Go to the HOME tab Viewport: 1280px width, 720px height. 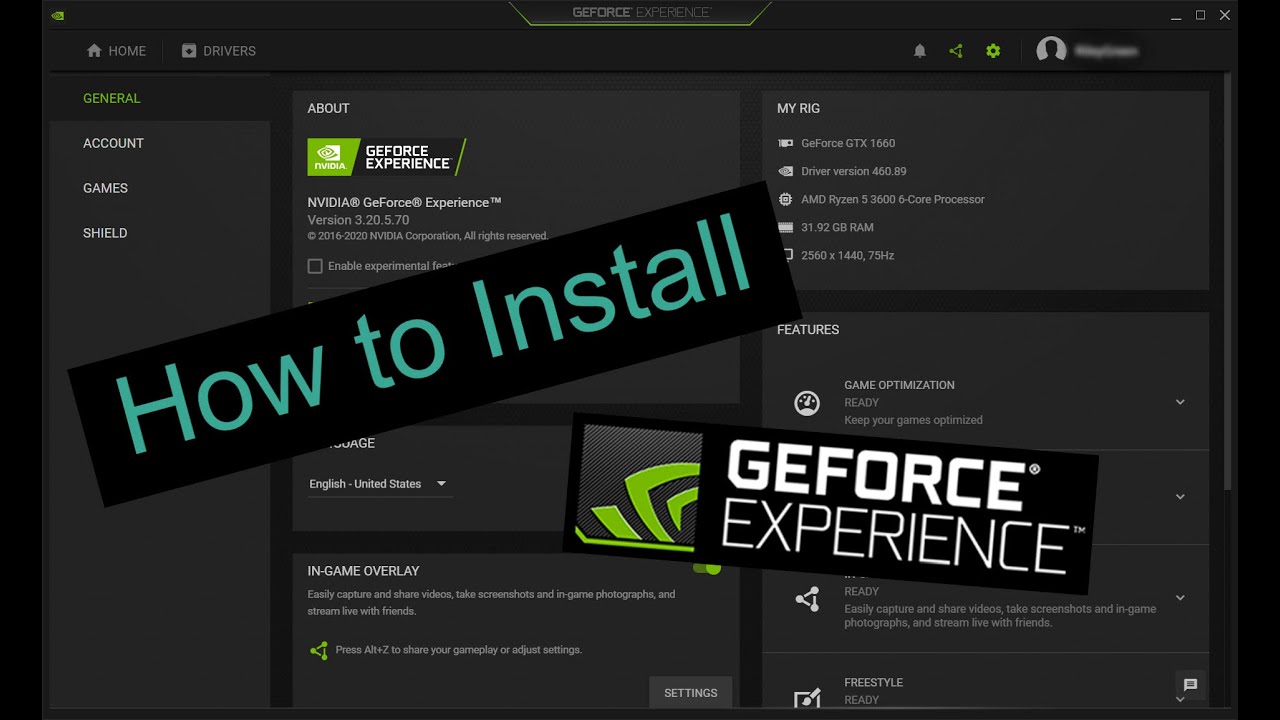point(116,51)
